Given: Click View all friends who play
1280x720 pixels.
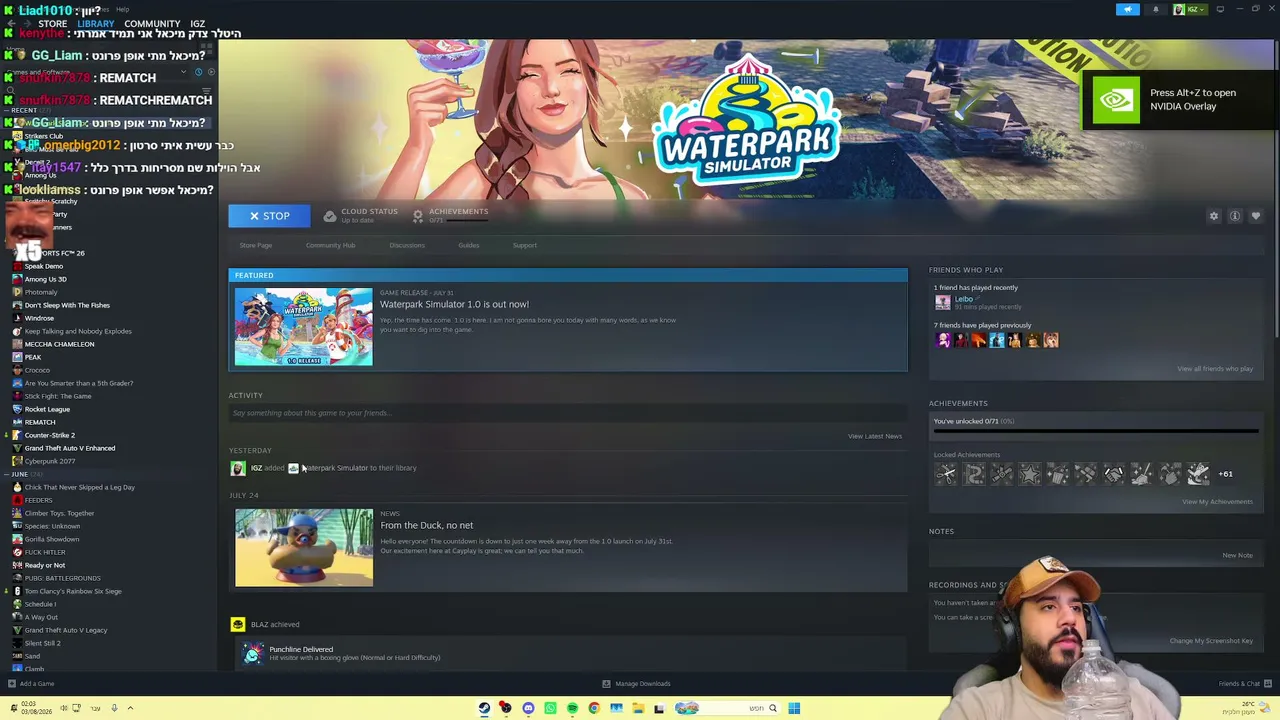Looking at the screenshot, I should [x=1215, y=369].
